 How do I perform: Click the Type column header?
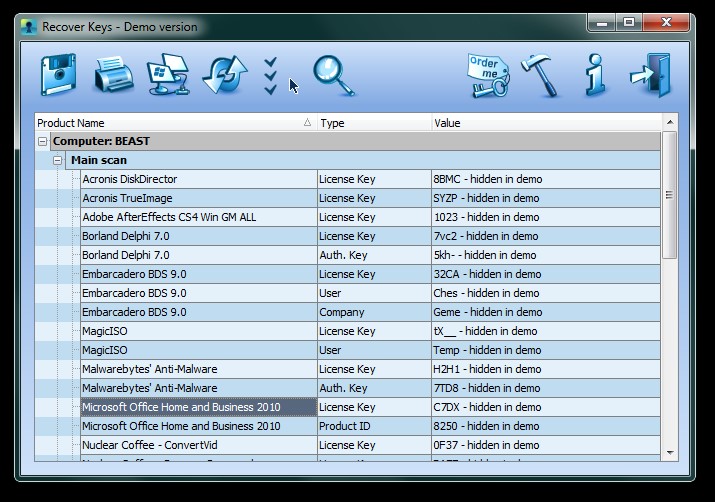coord(373,123)
